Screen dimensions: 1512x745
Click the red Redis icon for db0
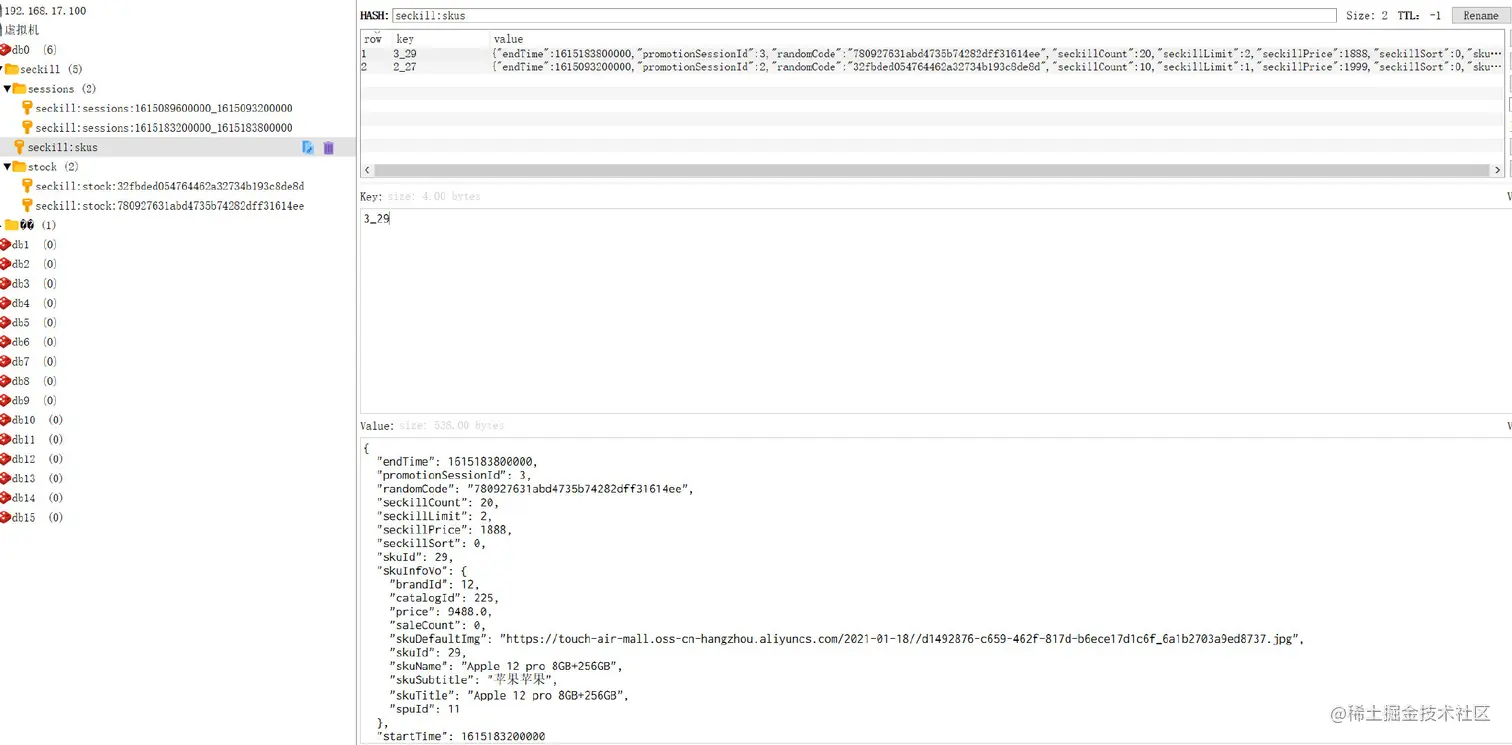click(5, 49)
